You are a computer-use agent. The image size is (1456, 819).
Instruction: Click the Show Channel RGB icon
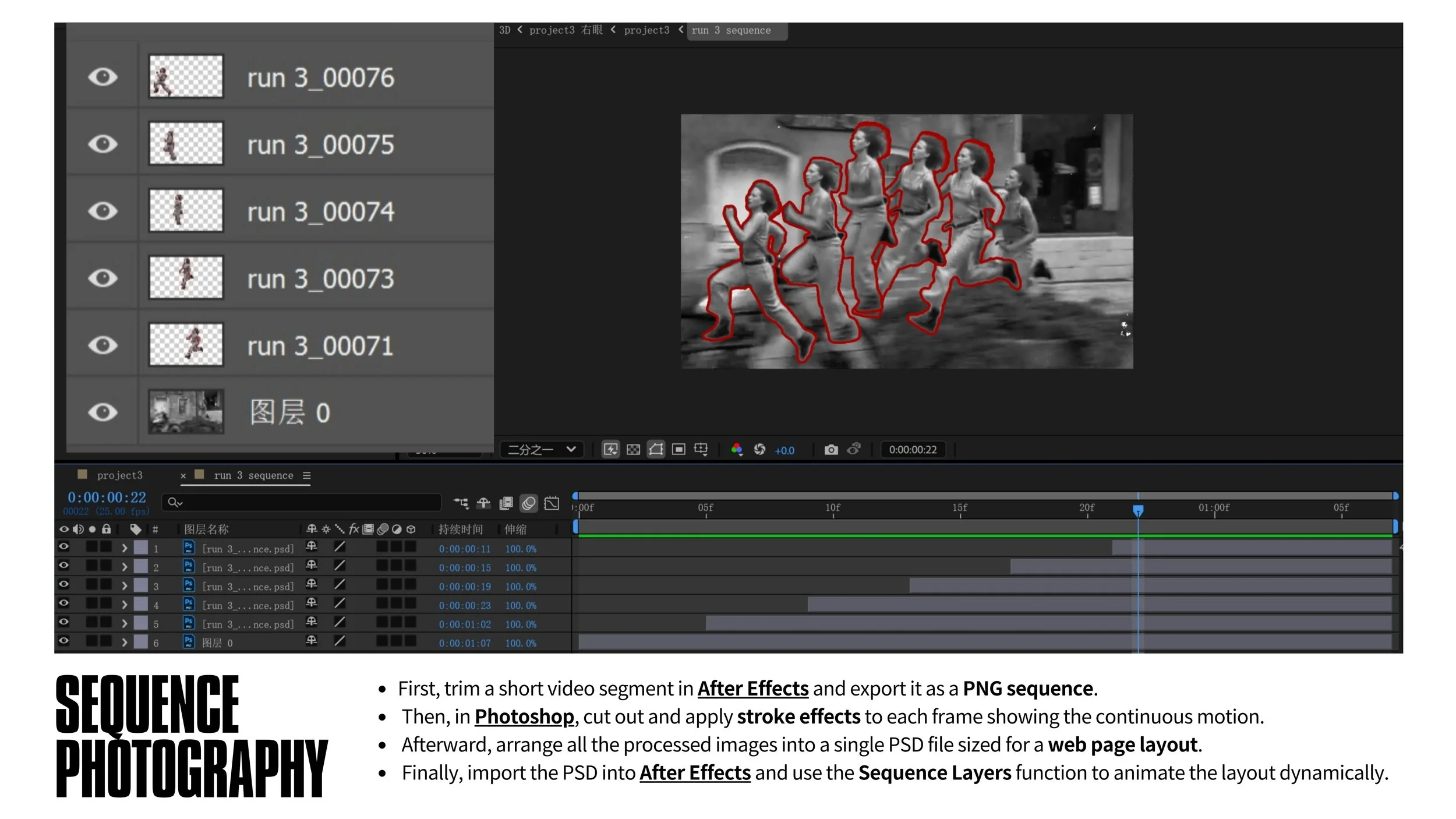coord(737,450)
